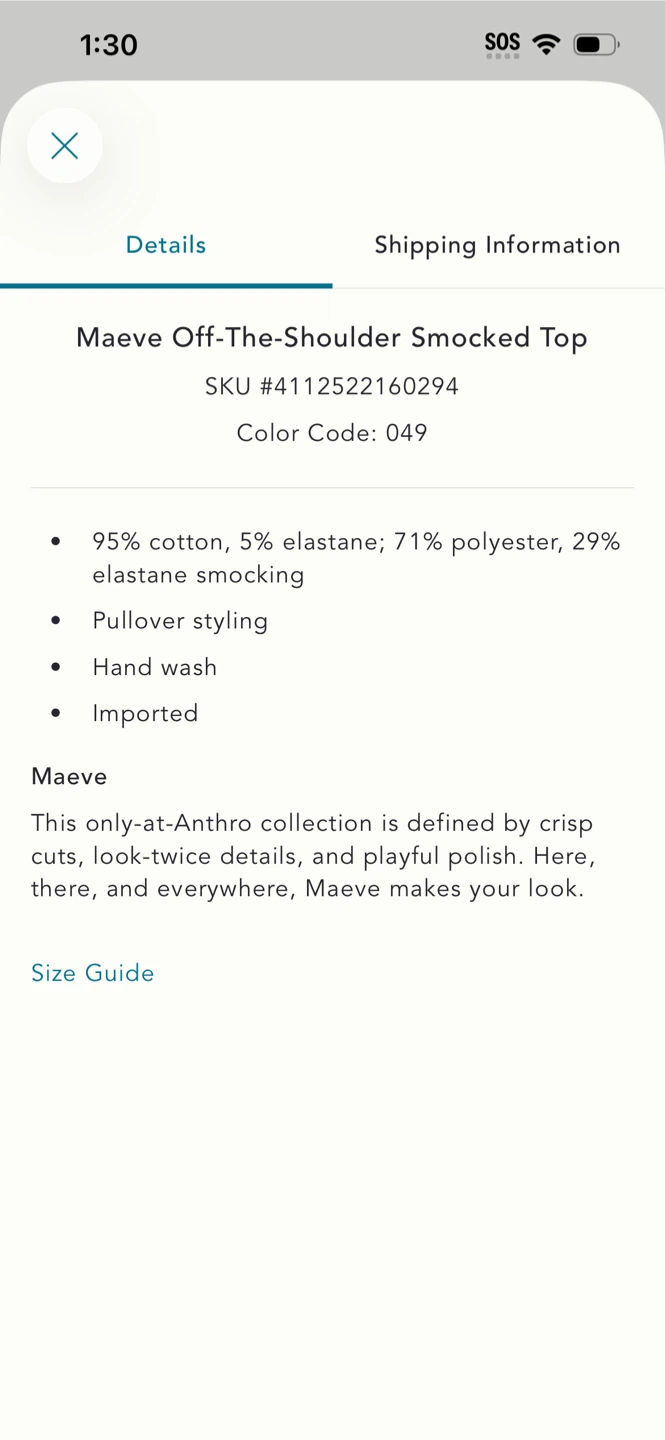Tap the Imported bullet item
665x1440 pixels.
click(145, 713)
